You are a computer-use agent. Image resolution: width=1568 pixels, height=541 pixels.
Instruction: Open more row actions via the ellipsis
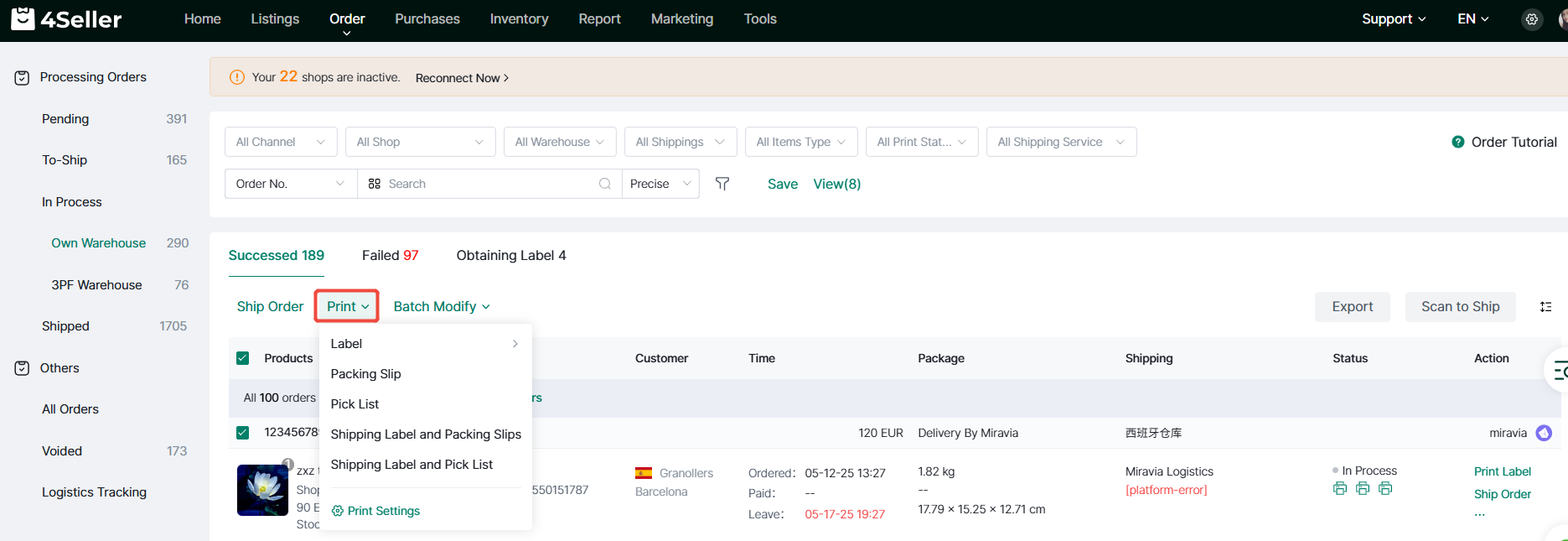pos(1480,513)
